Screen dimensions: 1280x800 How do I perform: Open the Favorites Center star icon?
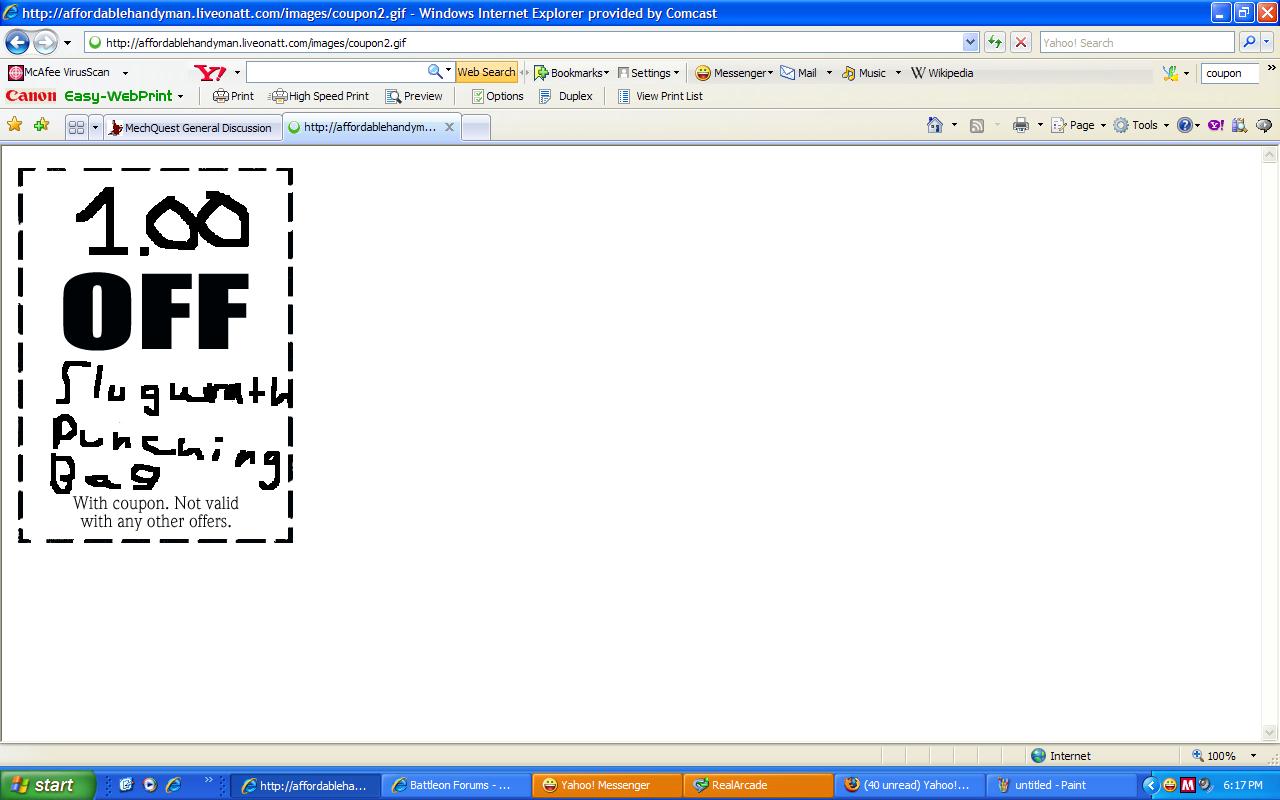pyautogui.click(x=15, y=125)
